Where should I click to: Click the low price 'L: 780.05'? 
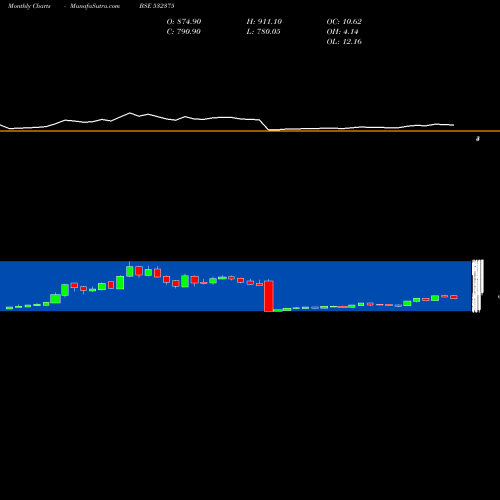tap(263, 32)
